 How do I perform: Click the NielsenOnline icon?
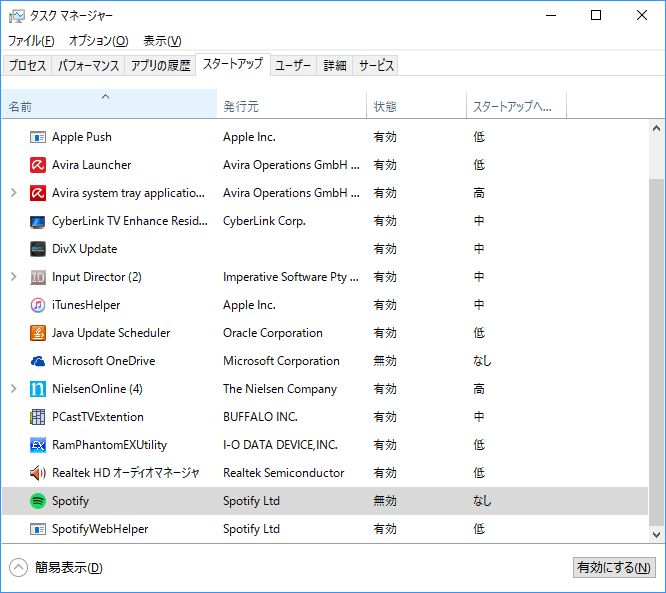point(38,390)
